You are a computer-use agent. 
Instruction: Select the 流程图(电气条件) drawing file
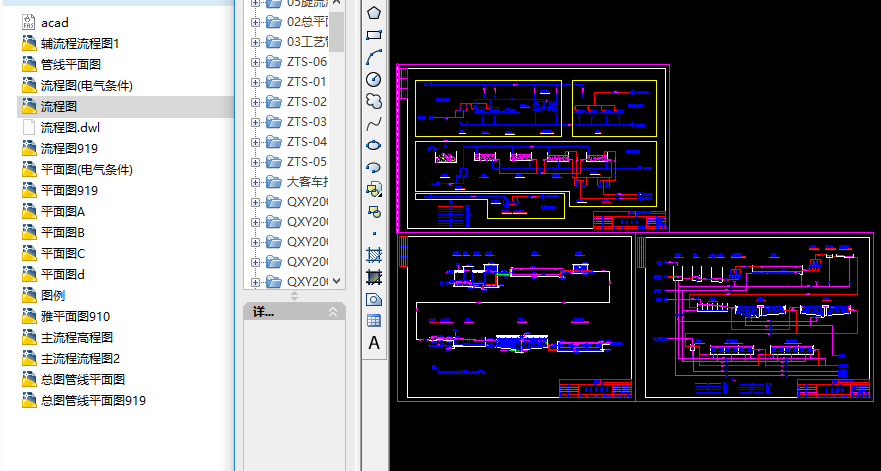[x=77, y=85]
